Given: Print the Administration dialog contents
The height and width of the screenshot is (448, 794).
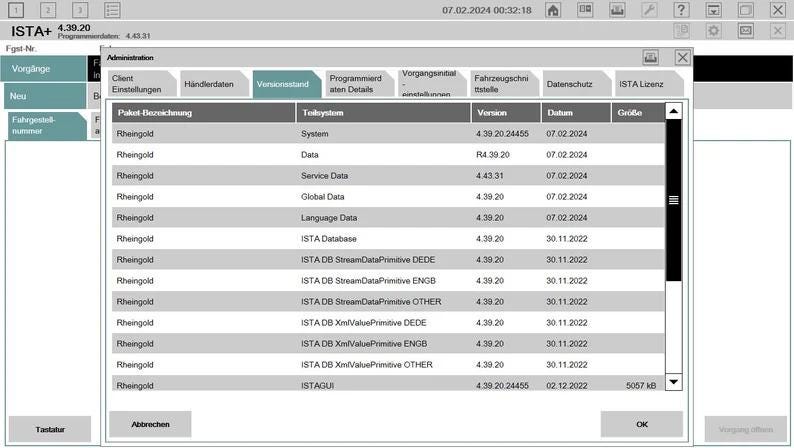Looking at the screenshot, I should tap(650, 57).
